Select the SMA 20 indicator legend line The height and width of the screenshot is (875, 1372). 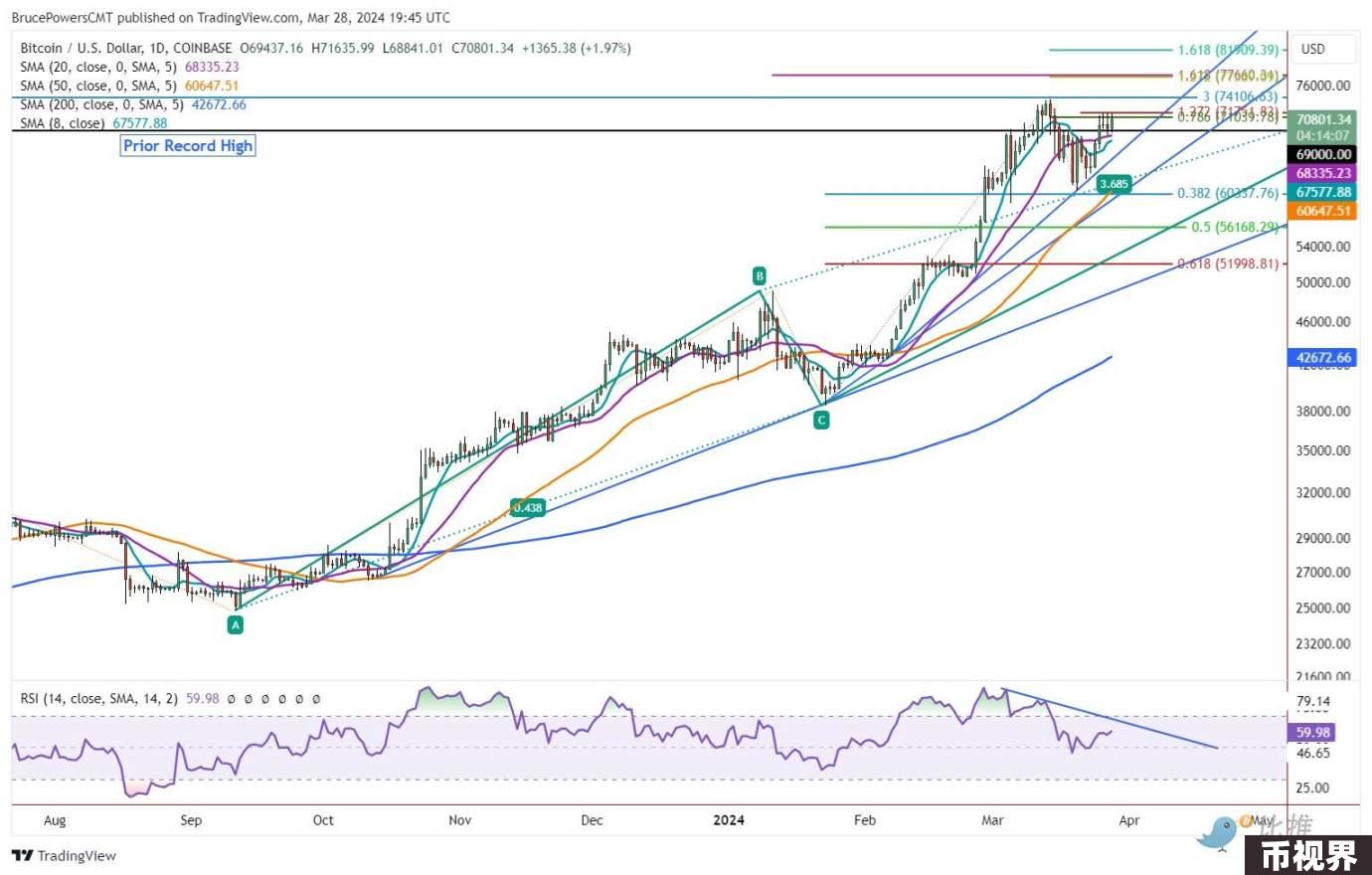click(129, 67)
